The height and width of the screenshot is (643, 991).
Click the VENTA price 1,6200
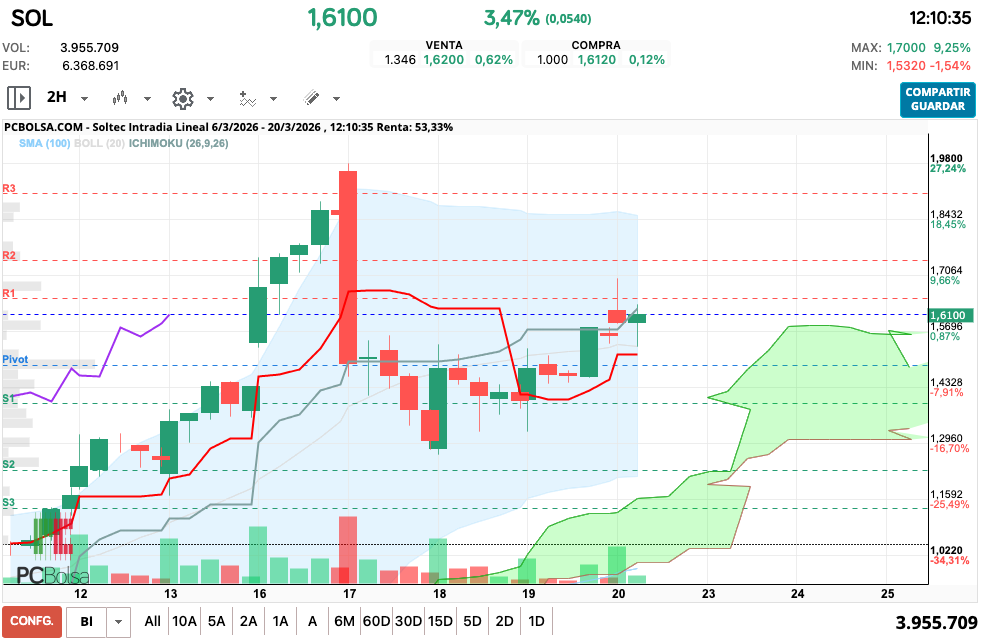coord(443,60)
